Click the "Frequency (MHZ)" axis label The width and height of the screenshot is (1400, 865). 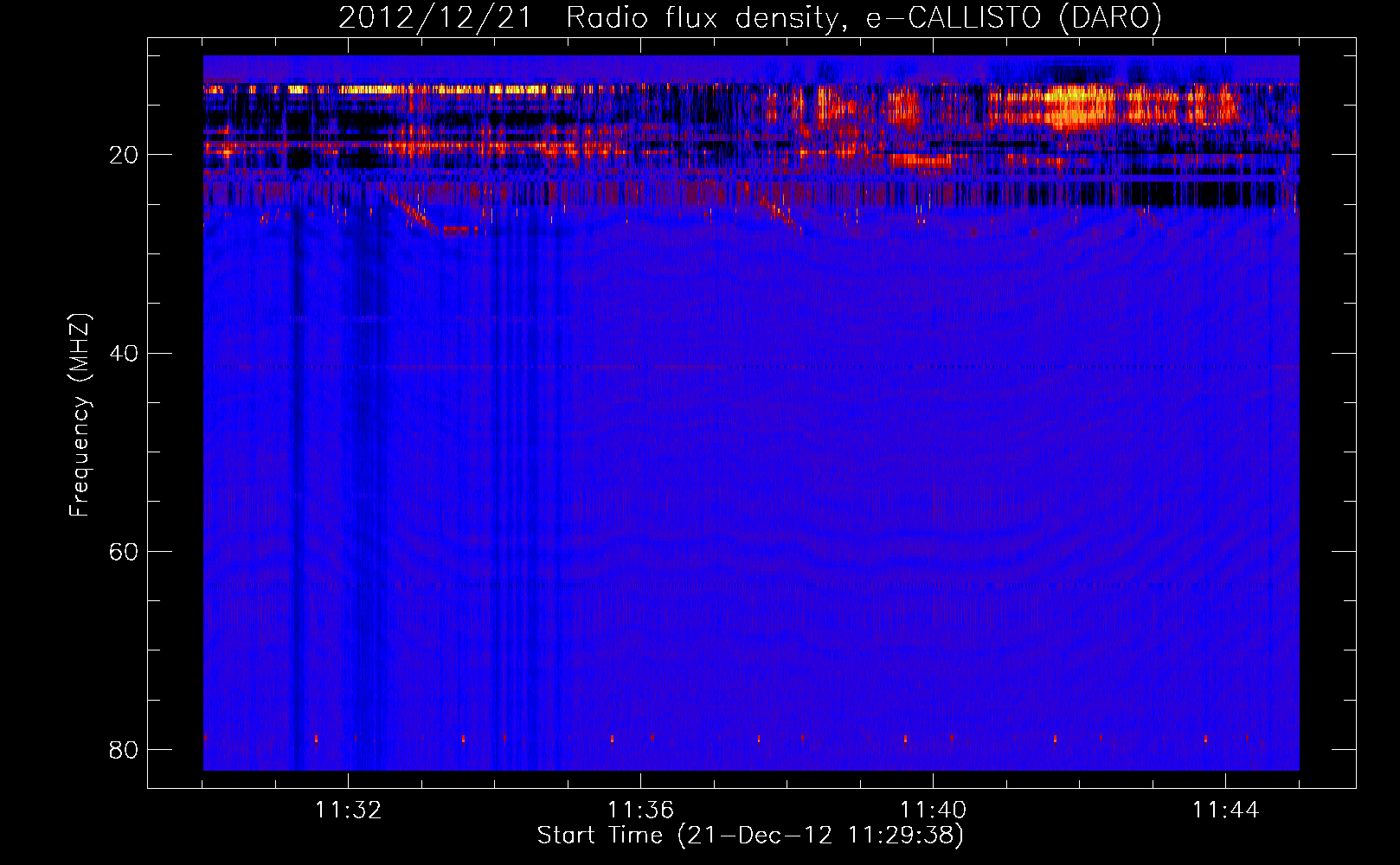pyautogui.click(x=79, y=415)
